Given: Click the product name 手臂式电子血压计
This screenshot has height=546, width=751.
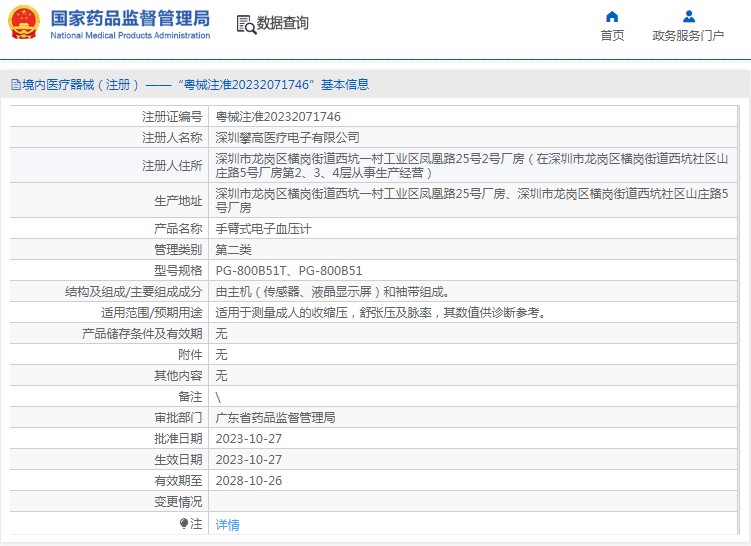Looking at the screenshot, I should point(264,229).
